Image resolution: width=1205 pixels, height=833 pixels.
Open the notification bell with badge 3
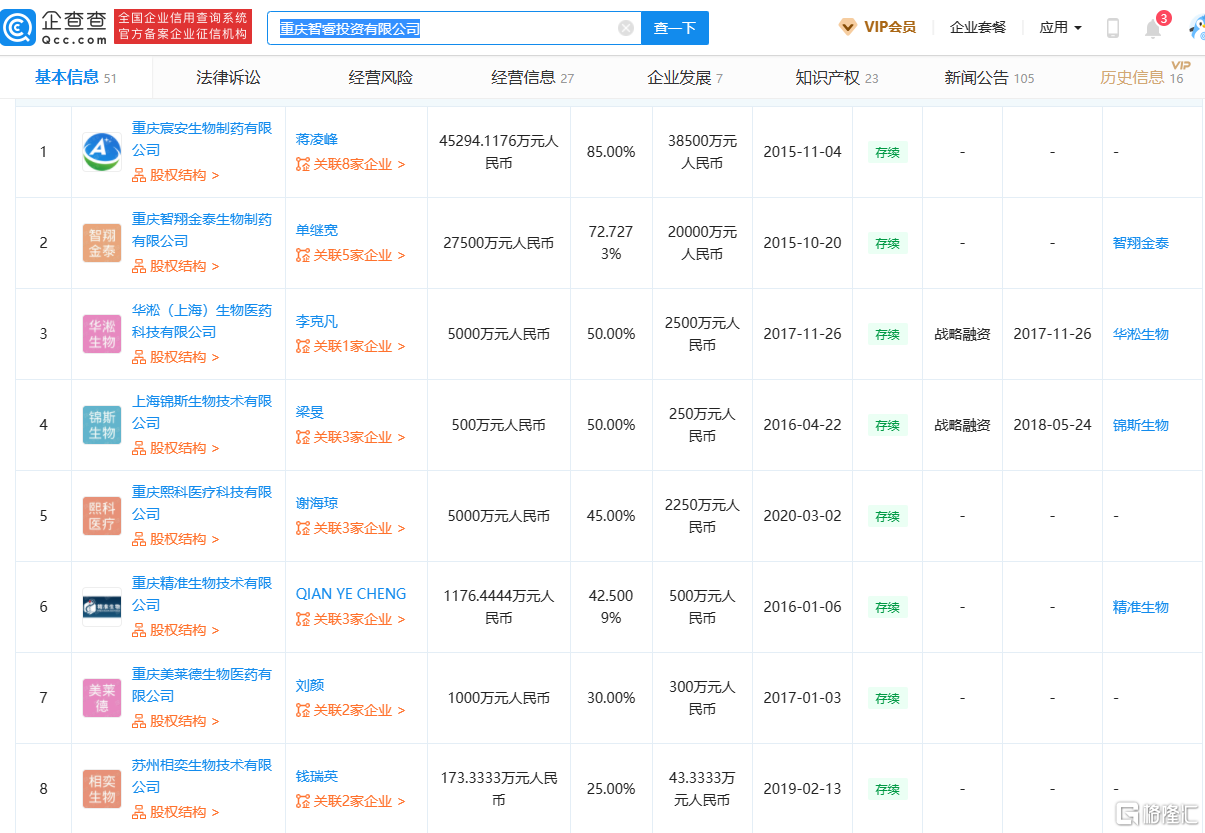1153,28
